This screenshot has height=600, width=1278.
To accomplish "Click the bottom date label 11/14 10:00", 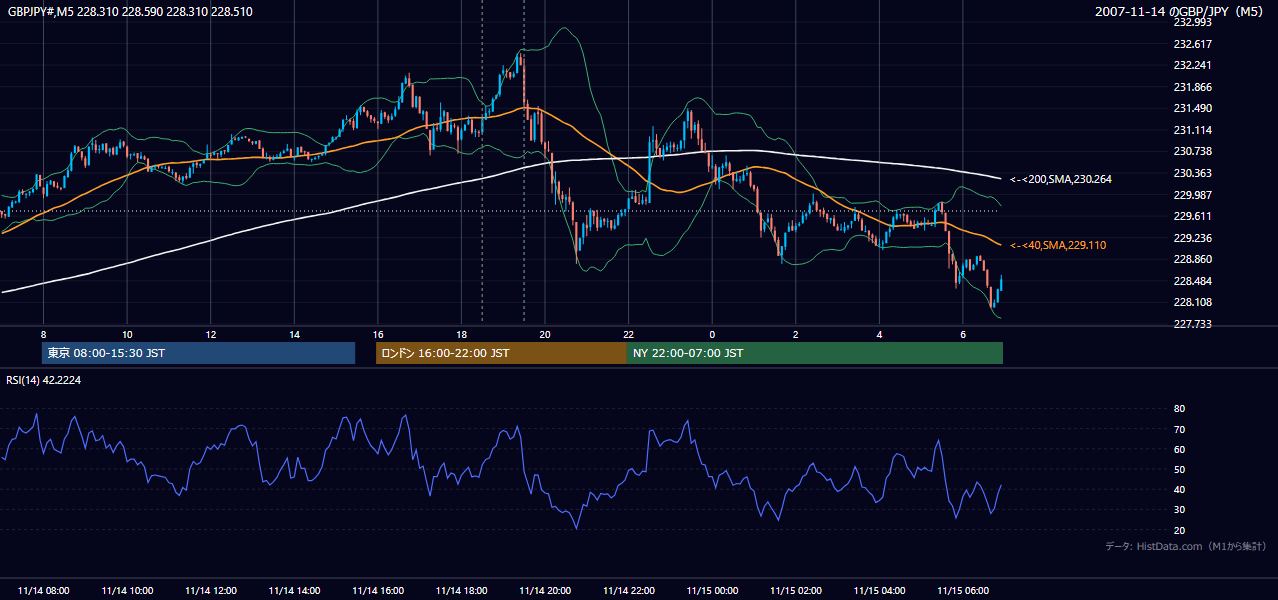I will pyautogui.click(x=127, y=591).
